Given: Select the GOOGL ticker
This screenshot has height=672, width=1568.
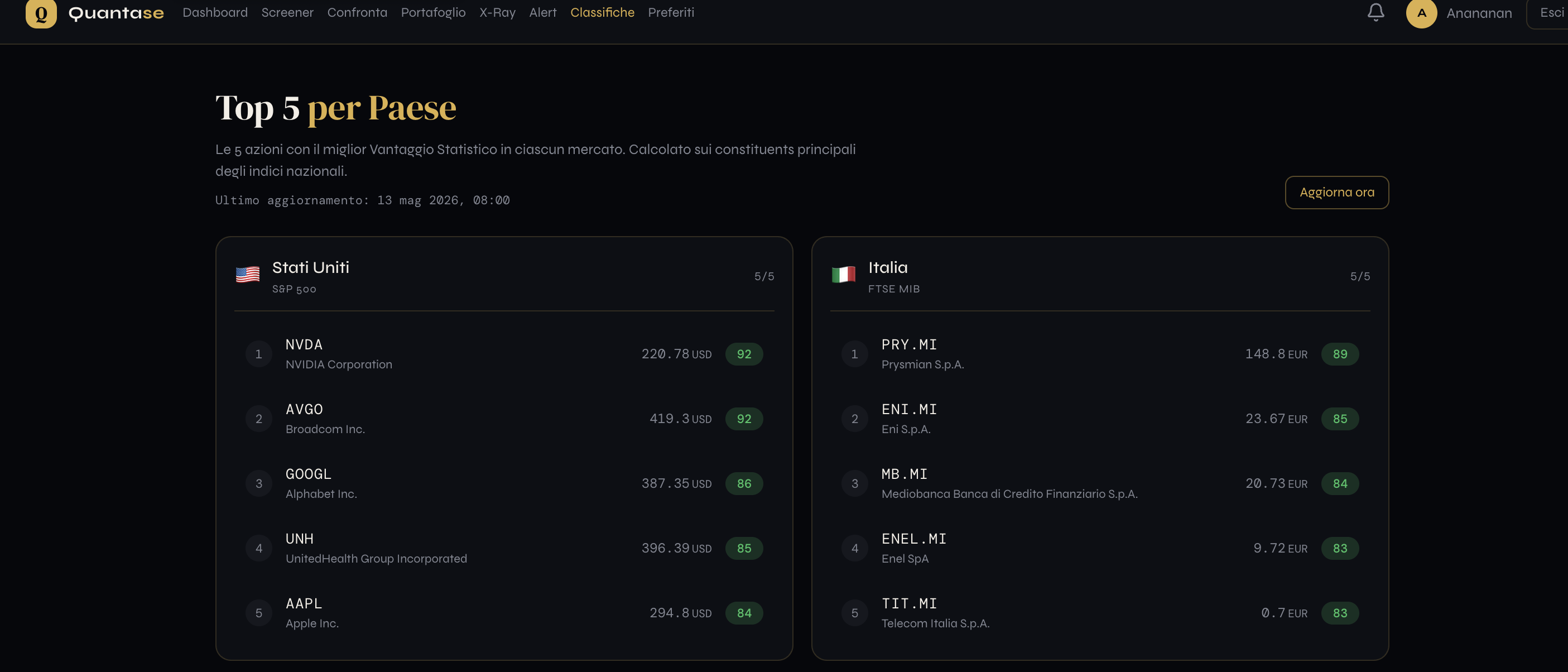Looking at the screenshot, I should [x=308, y=474].
